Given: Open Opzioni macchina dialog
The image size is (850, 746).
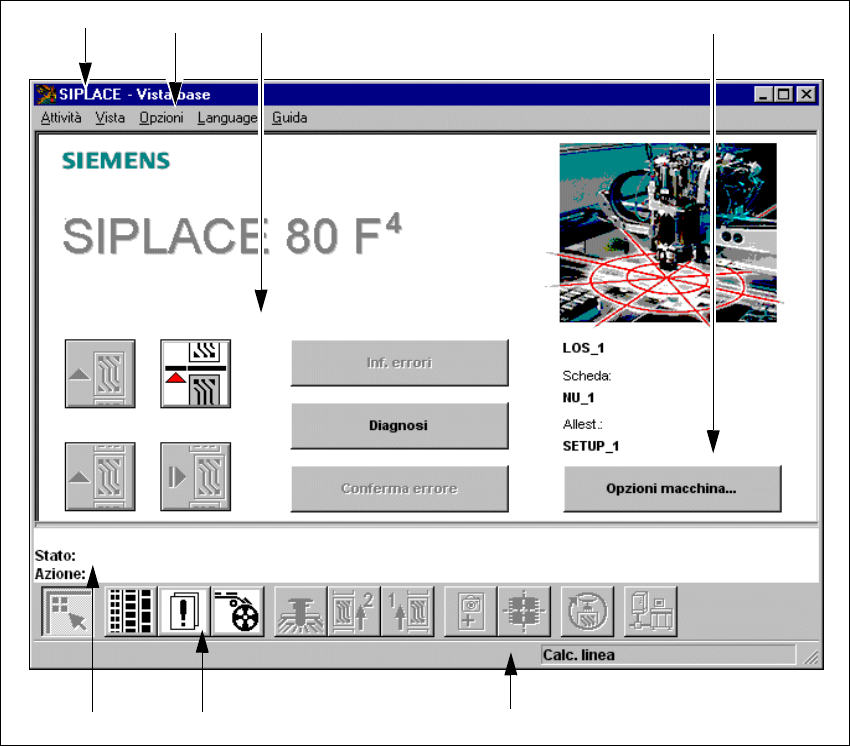Looking at the screenshot, I should coord(672,488).
